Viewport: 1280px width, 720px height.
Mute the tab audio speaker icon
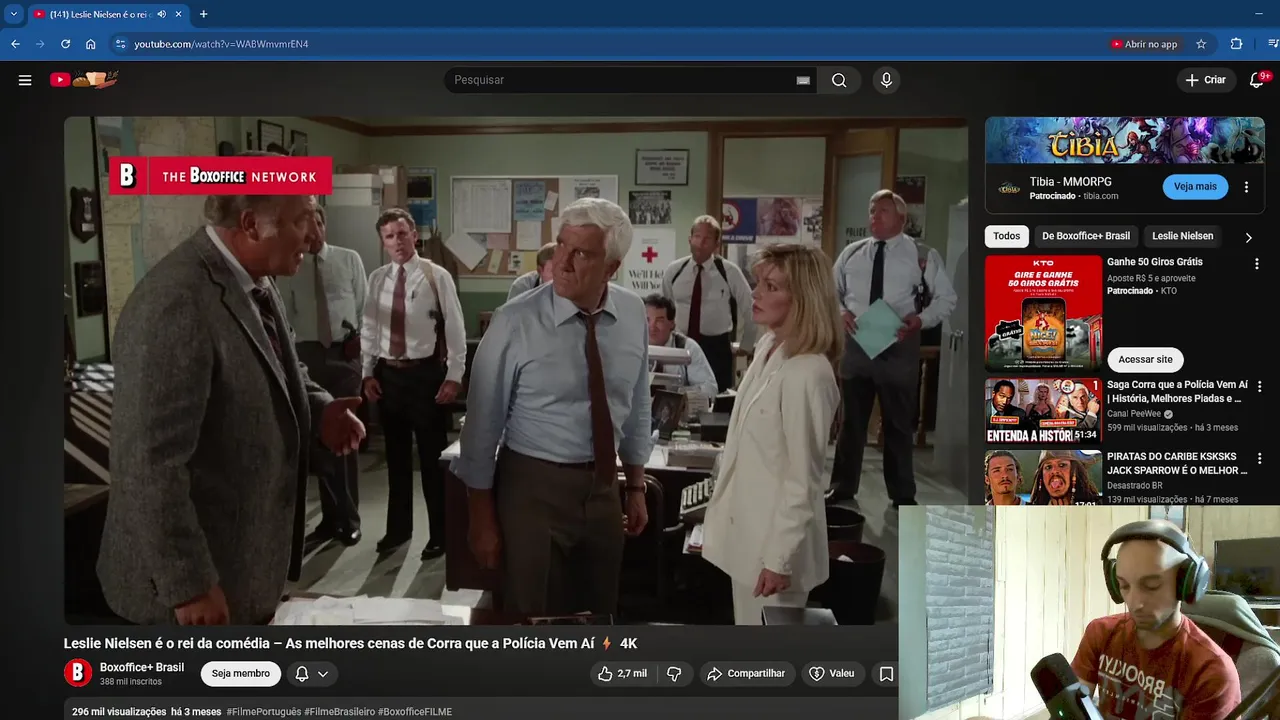pos(162,14)
